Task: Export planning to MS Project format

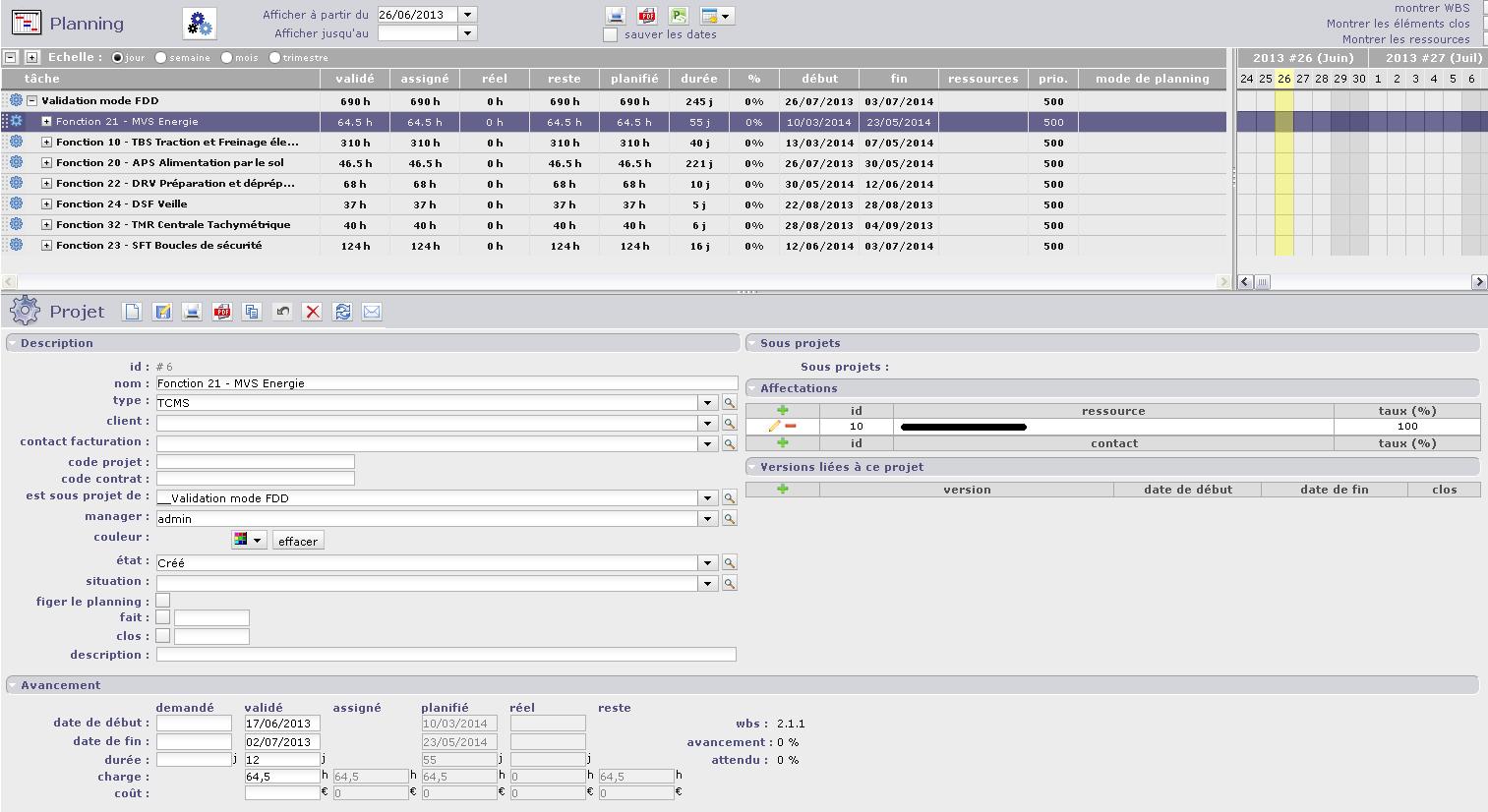Action: point(679,16)
